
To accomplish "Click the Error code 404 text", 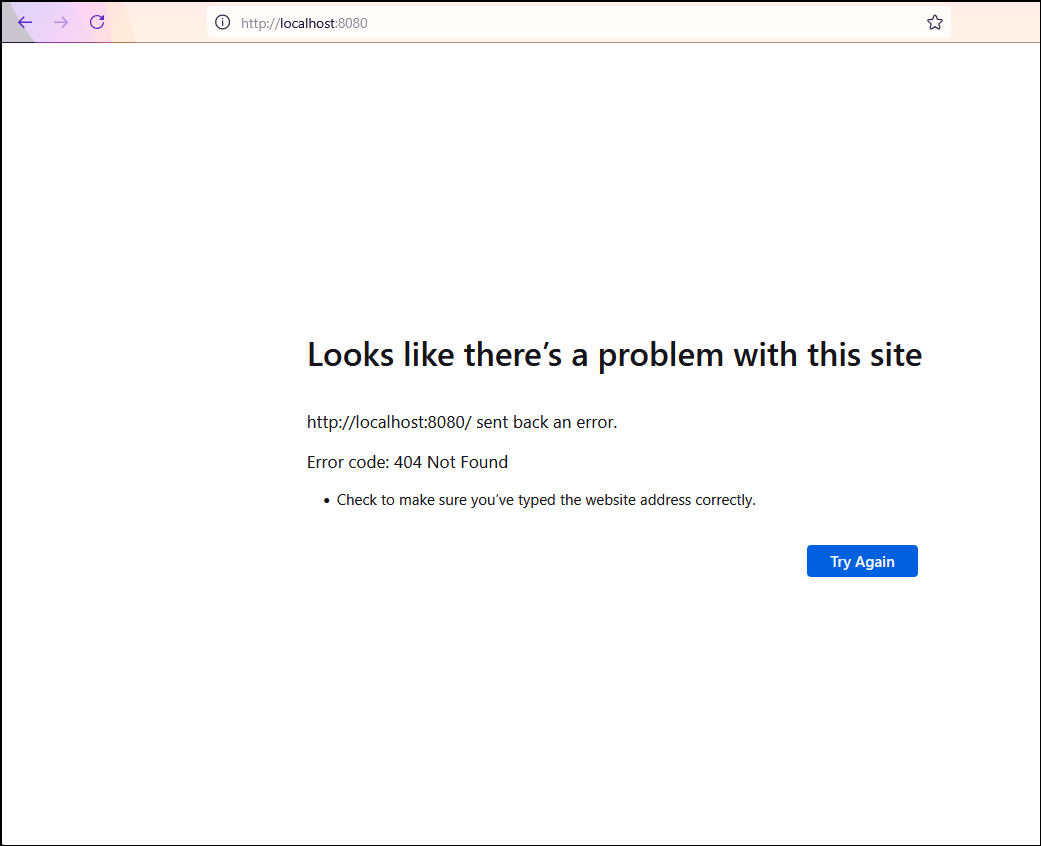I will pos(407,462).
